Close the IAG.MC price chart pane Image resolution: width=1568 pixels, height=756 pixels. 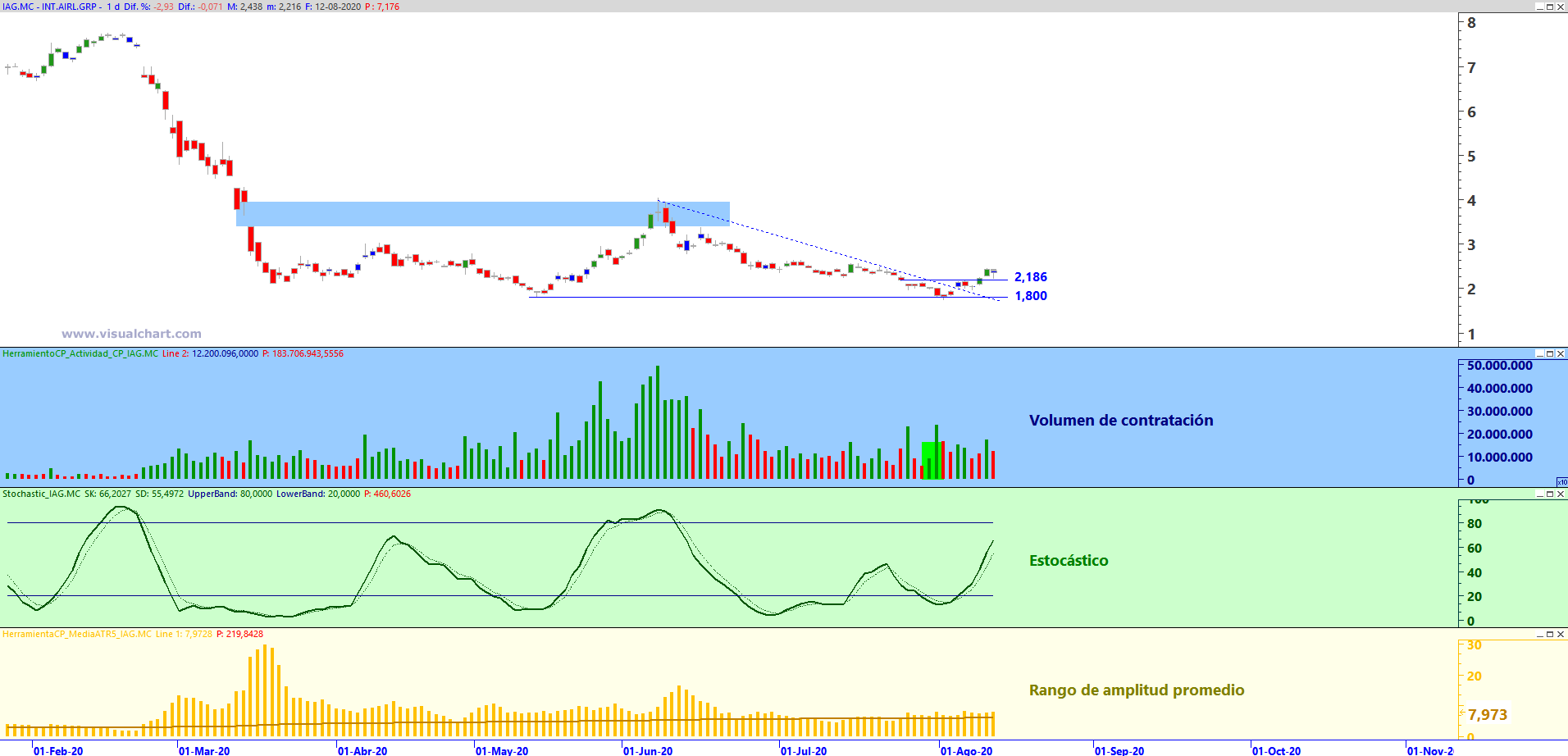(x=1561, y=7)
